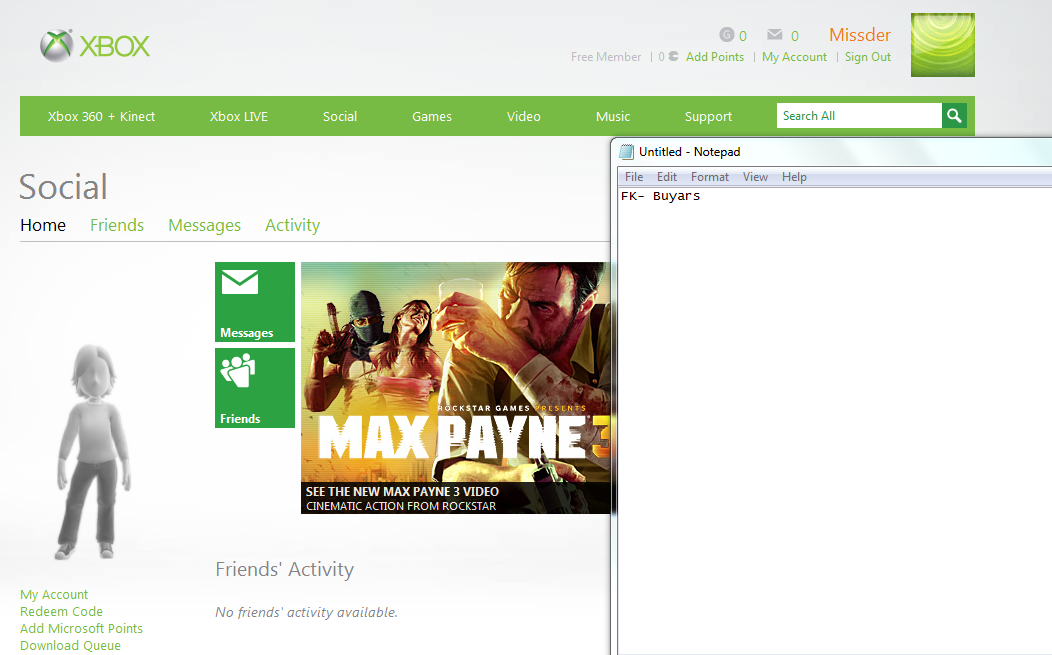Click the Notepad title bar icon

[x=626, y=152]
